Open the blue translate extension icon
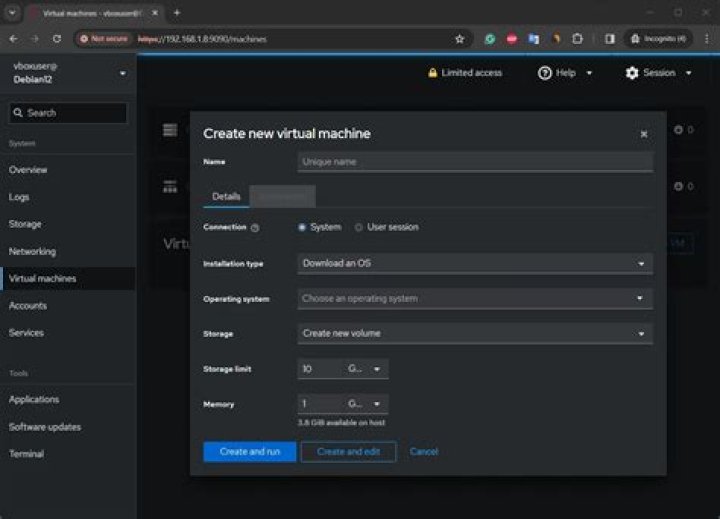Screen dimensions: 720x519 pos(534,39)
